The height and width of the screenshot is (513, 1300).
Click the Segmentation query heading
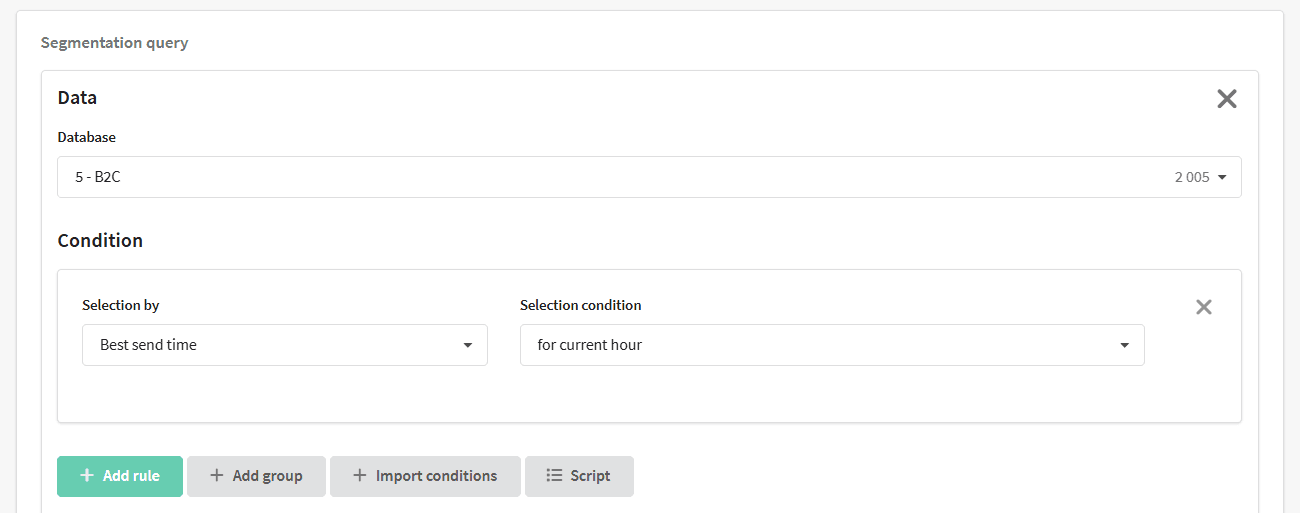click(114, 43)
